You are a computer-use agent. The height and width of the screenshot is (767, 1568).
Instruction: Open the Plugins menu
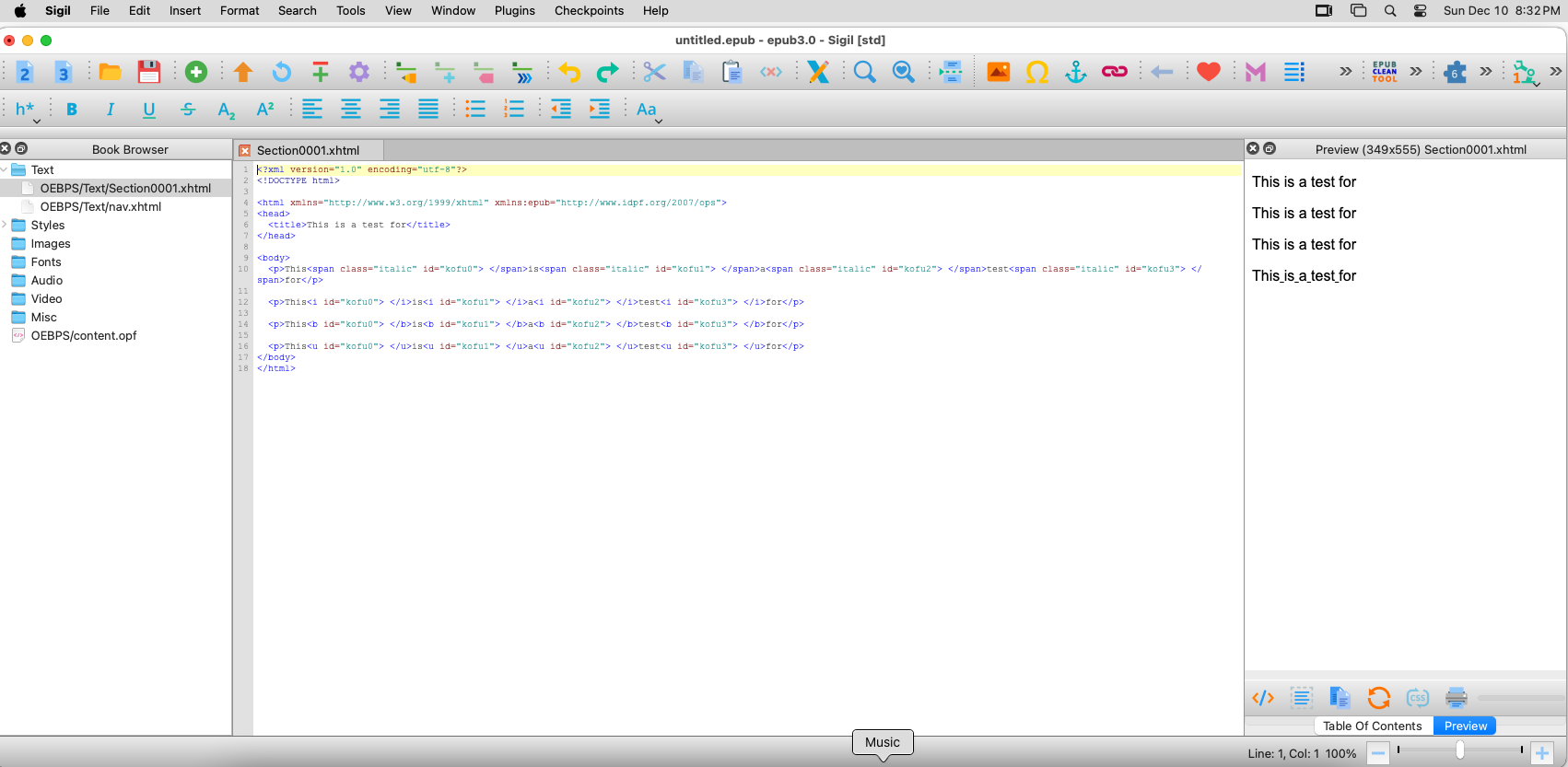click(514, 11)
